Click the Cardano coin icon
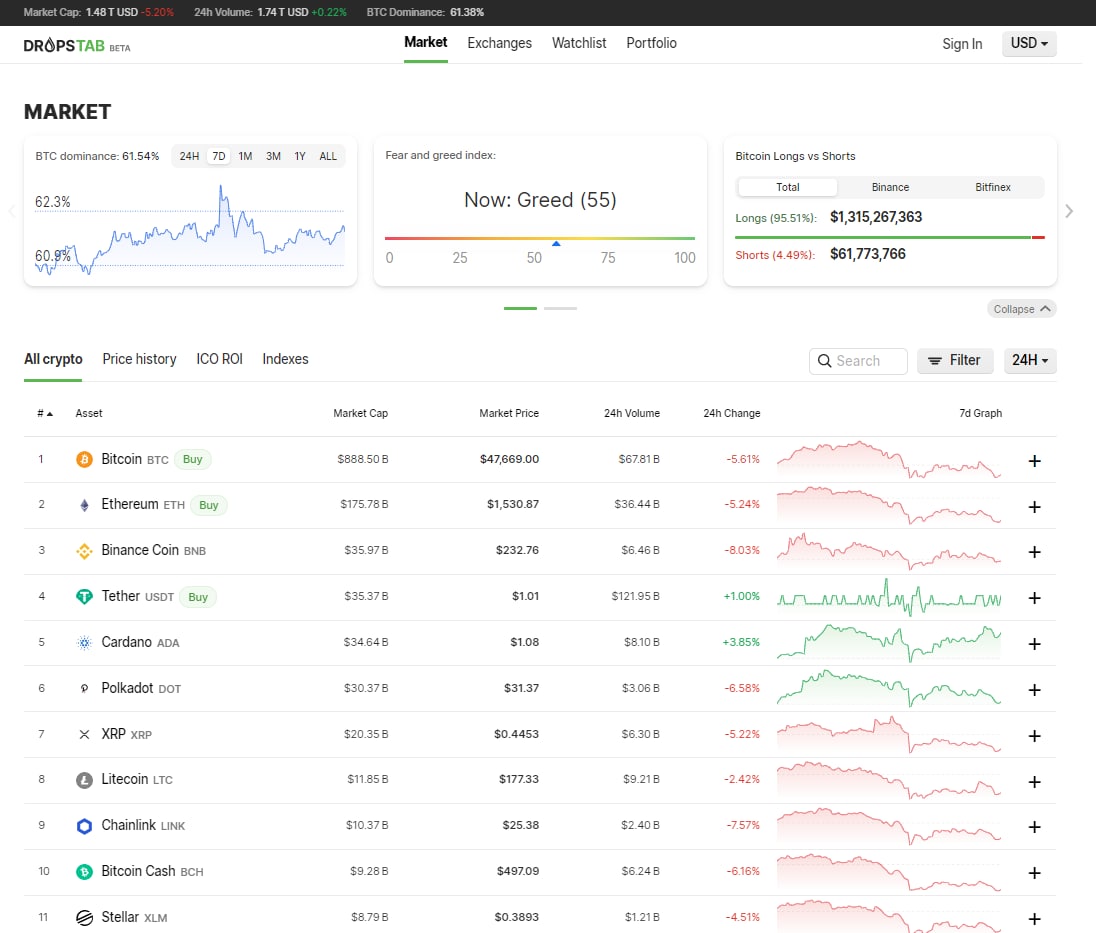The height and width of the screenshot is (933, 1096). (84, 643)
